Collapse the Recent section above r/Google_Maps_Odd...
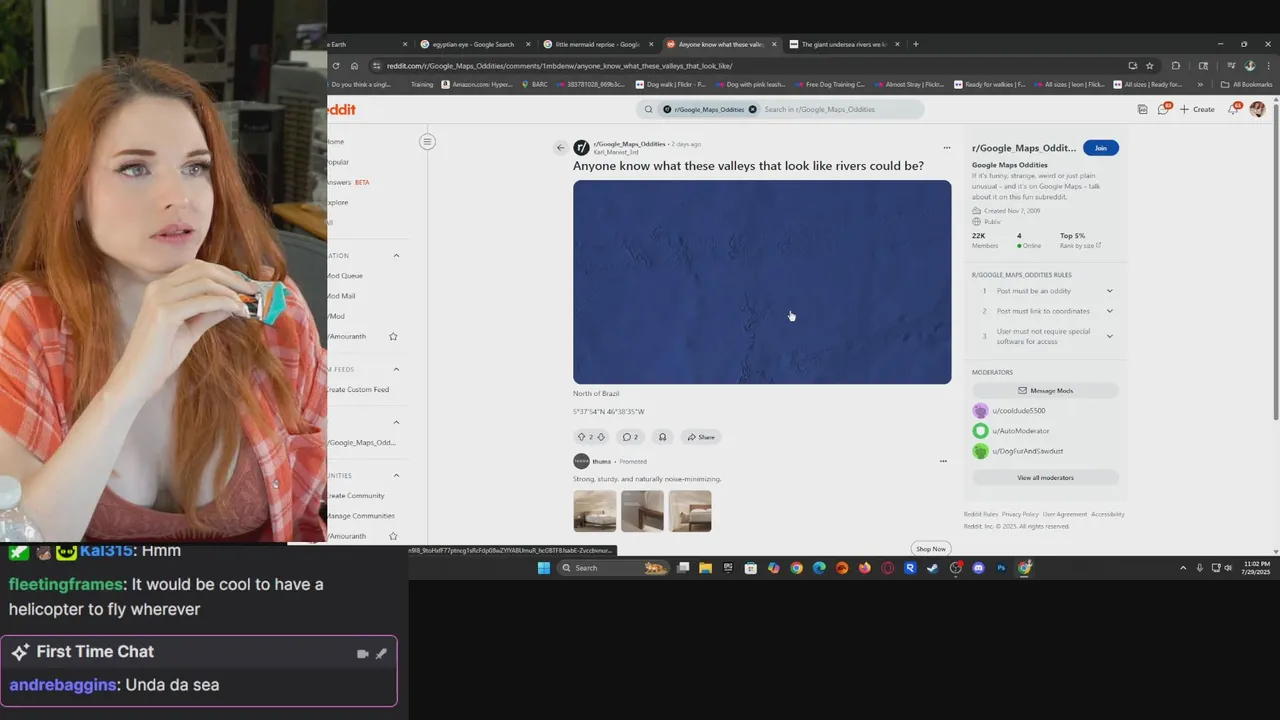The image size is (1280, 720). (x=396, y=422)
